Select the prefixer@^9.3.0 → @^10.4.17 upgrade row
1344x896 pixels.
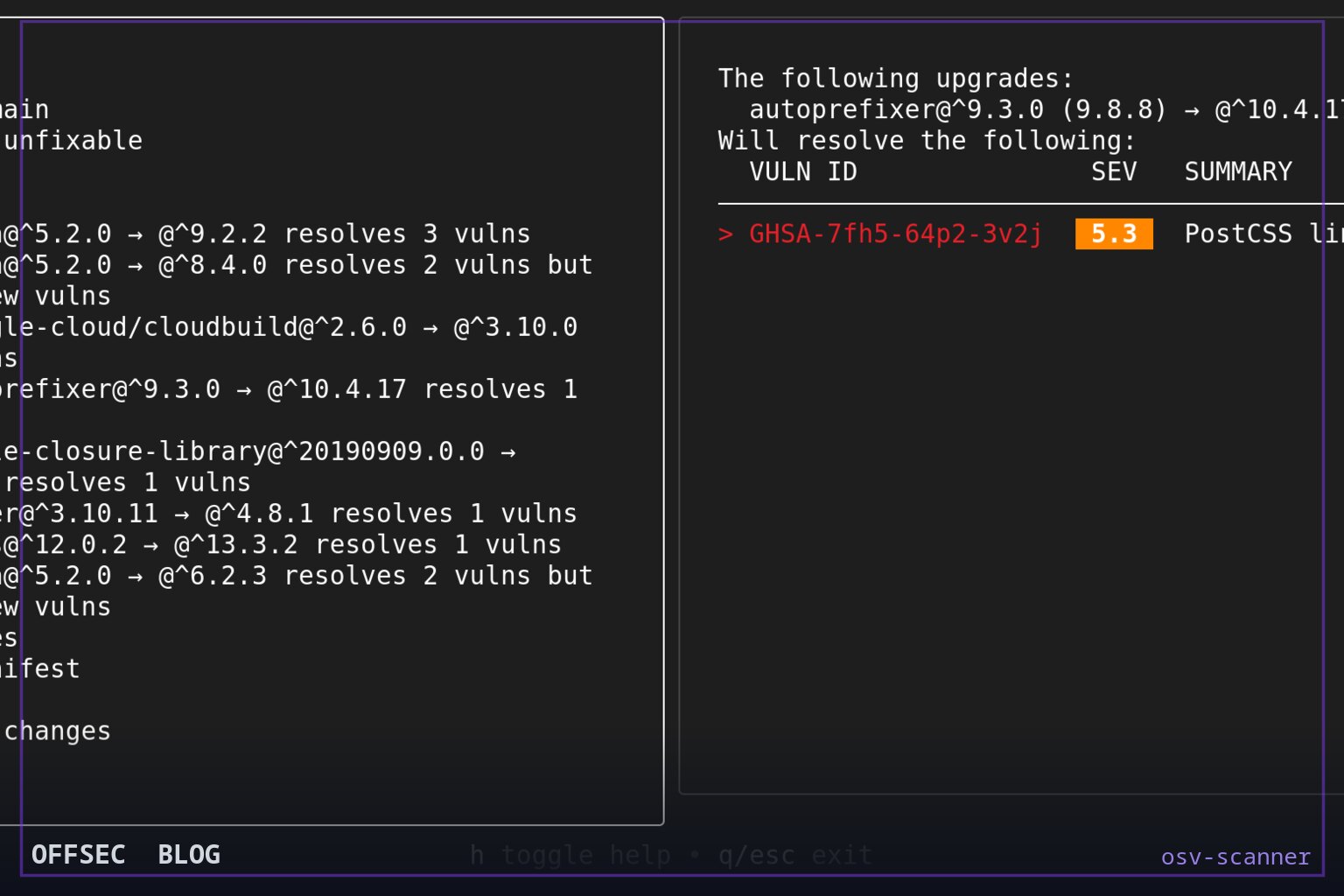click(289, 389)
